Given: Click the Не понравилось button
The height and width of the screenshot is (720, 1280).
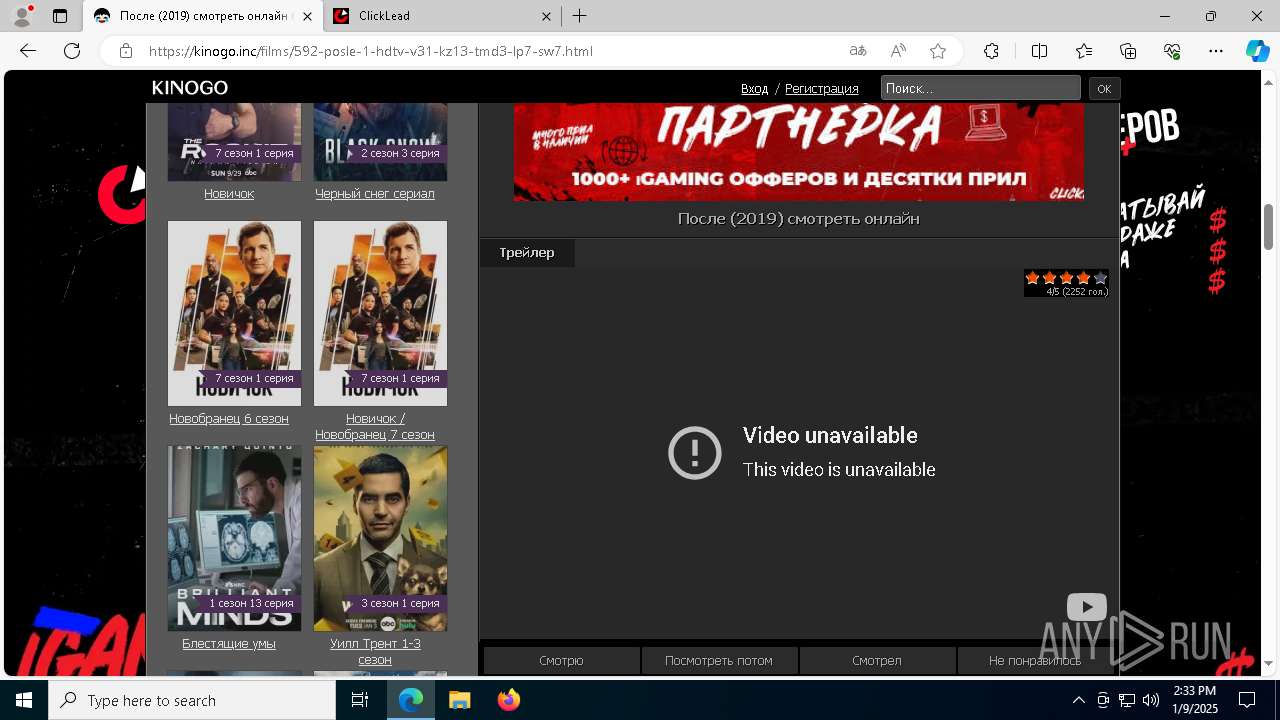Looking at the screenshot, I should tap(1035, 661).
